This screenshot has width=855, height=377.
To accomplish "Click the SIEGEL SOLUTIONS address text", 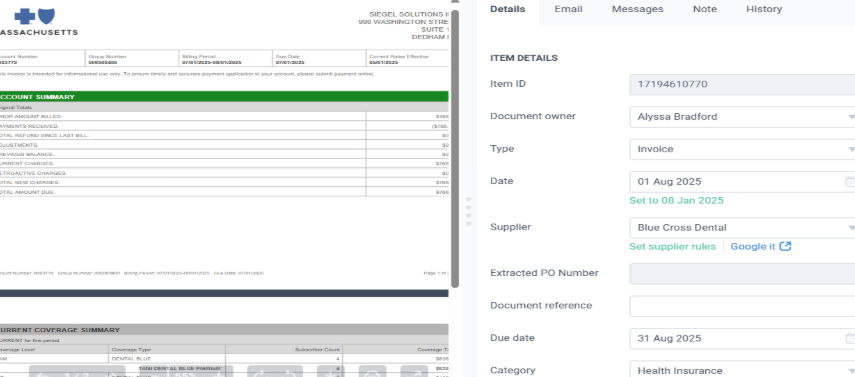I will click(x=404, y=26).
